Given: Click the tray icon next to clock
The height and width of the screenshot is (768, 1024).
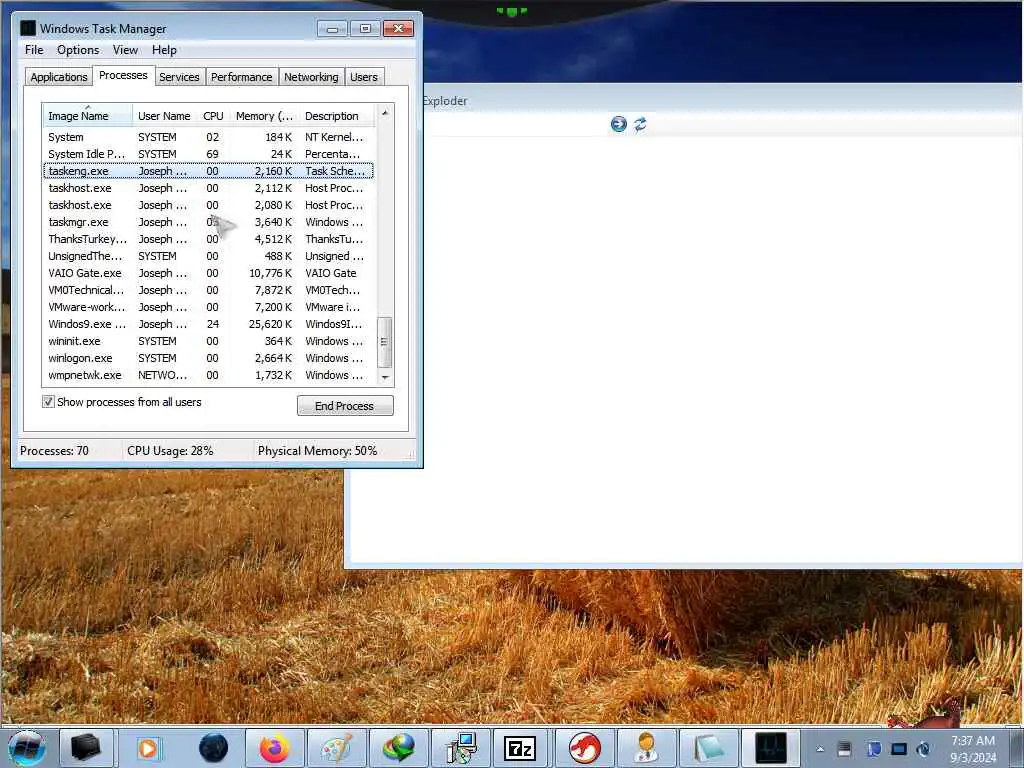Looking at the screenshot, I should pyautogui.click(x=923, y=749).
